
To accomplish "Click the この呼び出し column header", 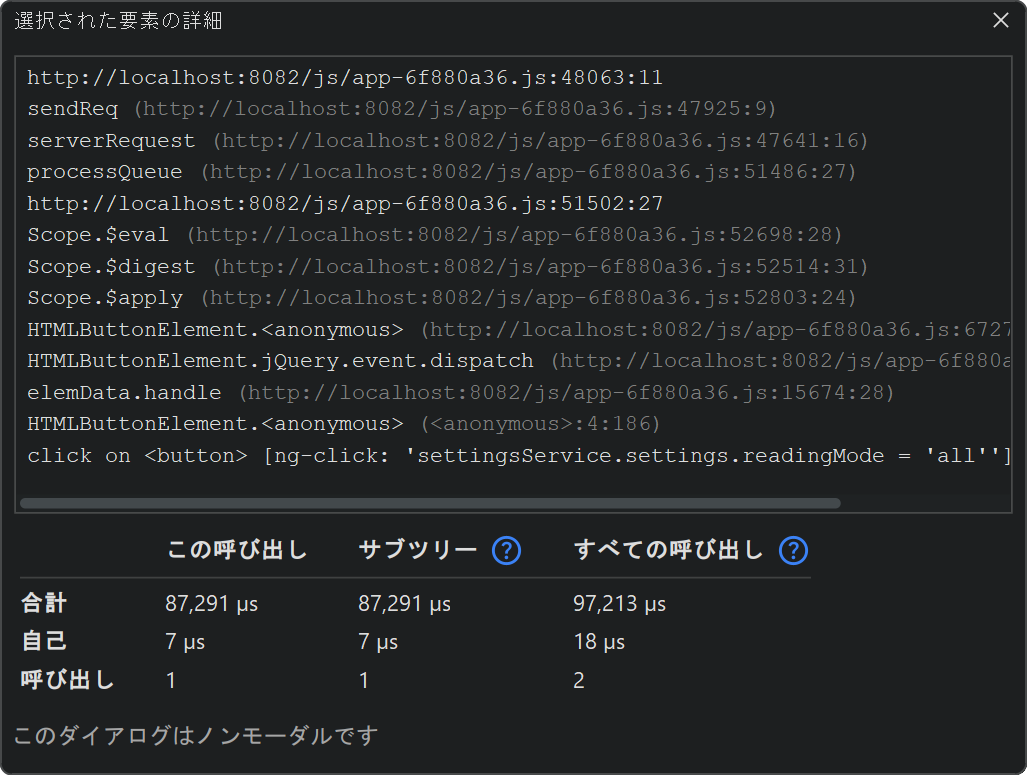I will coord(236,550).
